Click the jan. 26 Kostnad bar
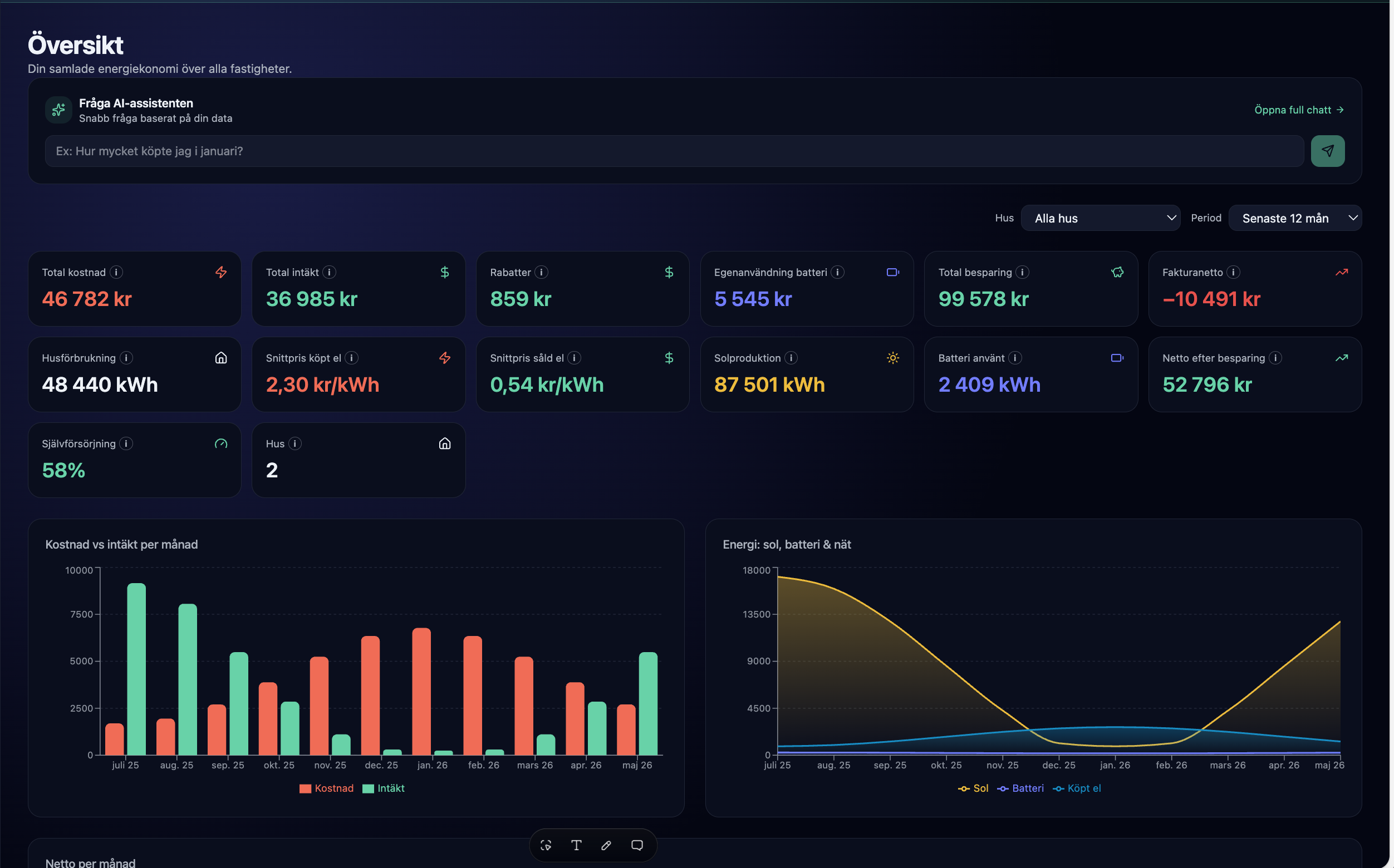 [x=421, y=691]
